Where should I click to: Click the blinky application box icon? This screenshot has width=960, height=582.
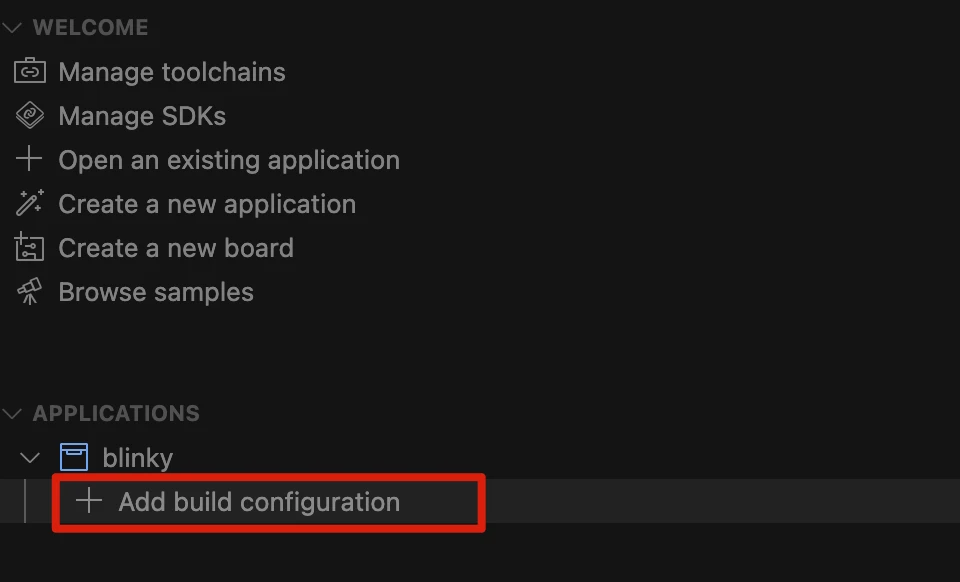coord(74,457)
